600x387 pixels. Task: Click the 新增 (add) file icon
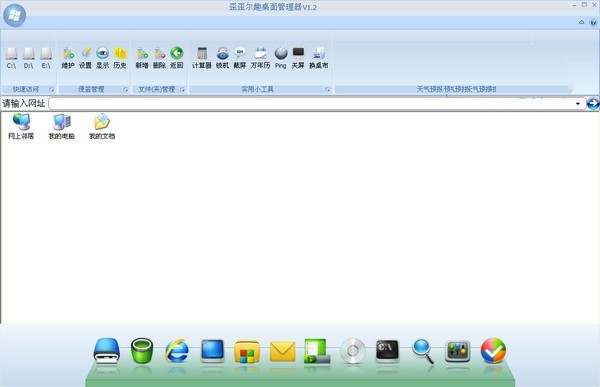pos(142,58)
